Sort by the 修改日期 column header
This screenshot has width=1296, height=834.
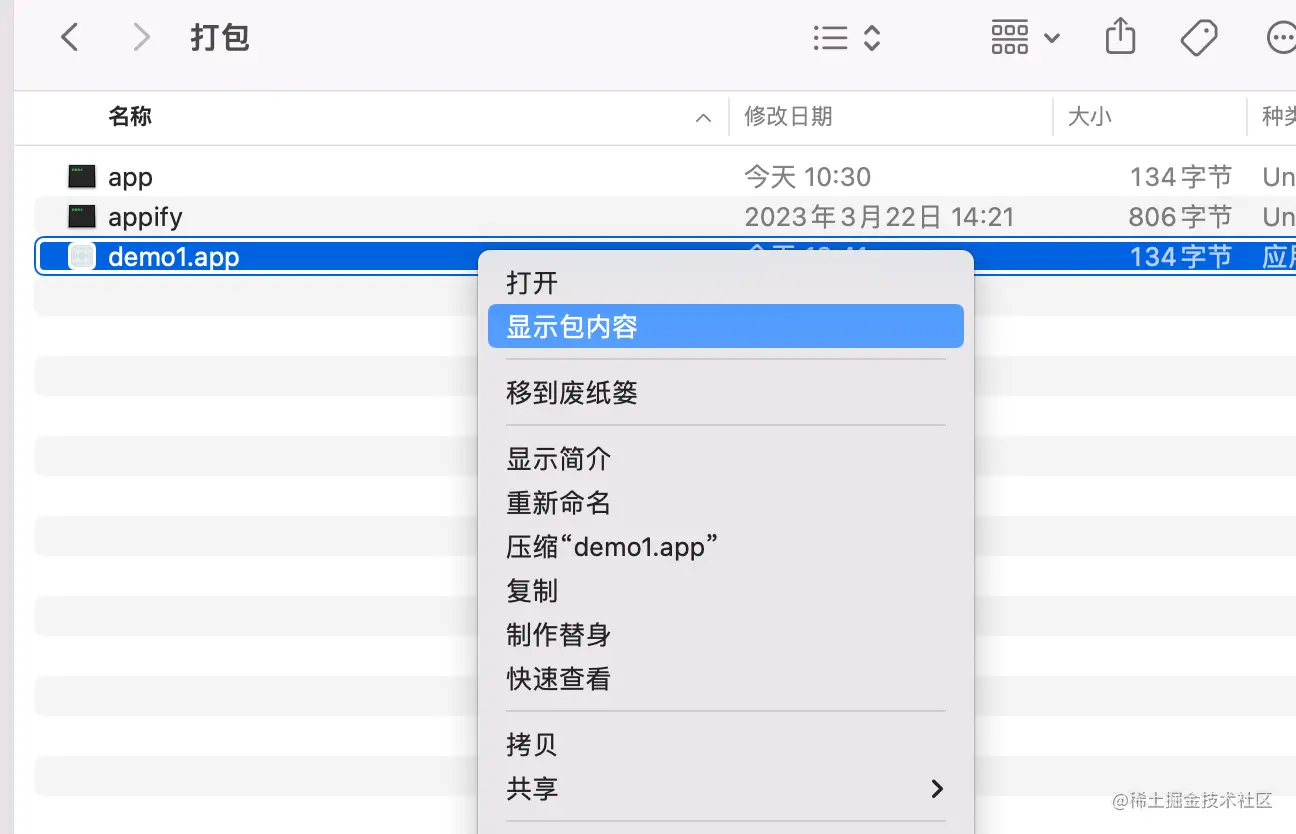pos(788,117)
